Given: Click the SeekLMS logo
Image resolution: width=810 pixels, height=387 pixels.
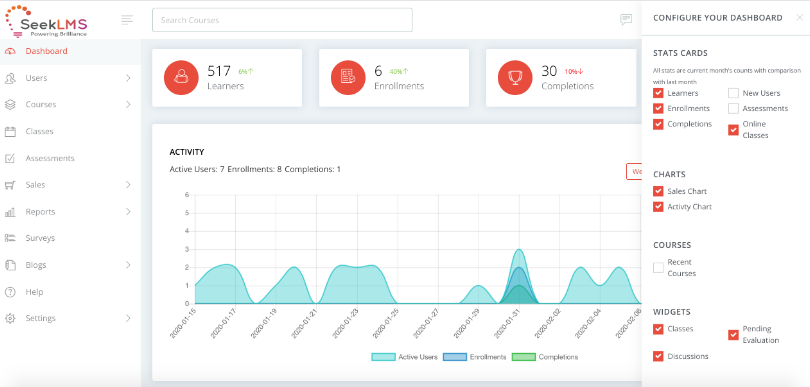Looking at the screenshot, I should click(x=46, y=22).
